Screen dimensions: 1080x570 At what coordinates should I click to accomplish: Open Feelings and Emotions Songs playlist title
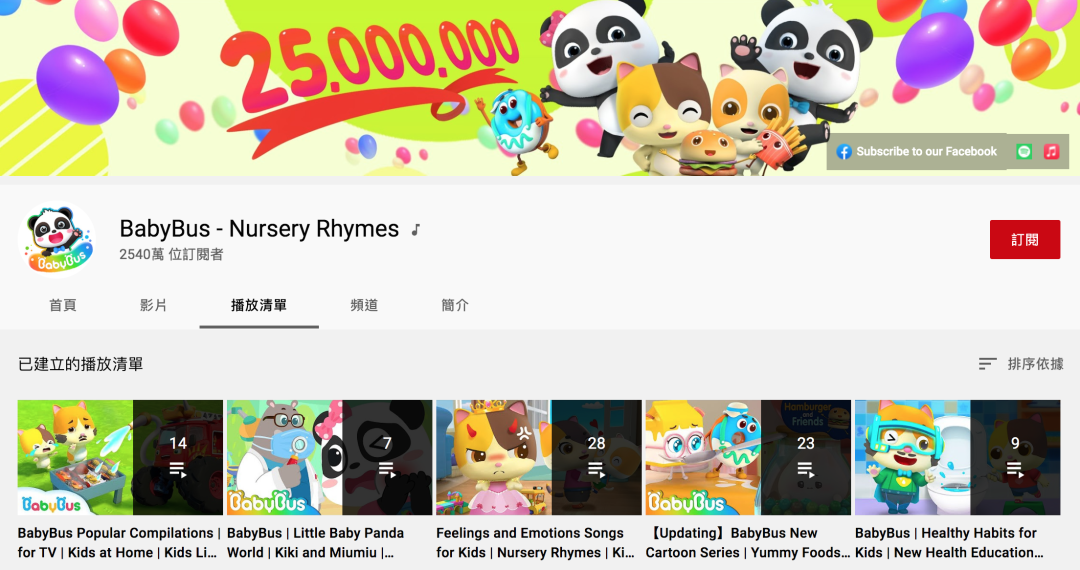[535, 542]
